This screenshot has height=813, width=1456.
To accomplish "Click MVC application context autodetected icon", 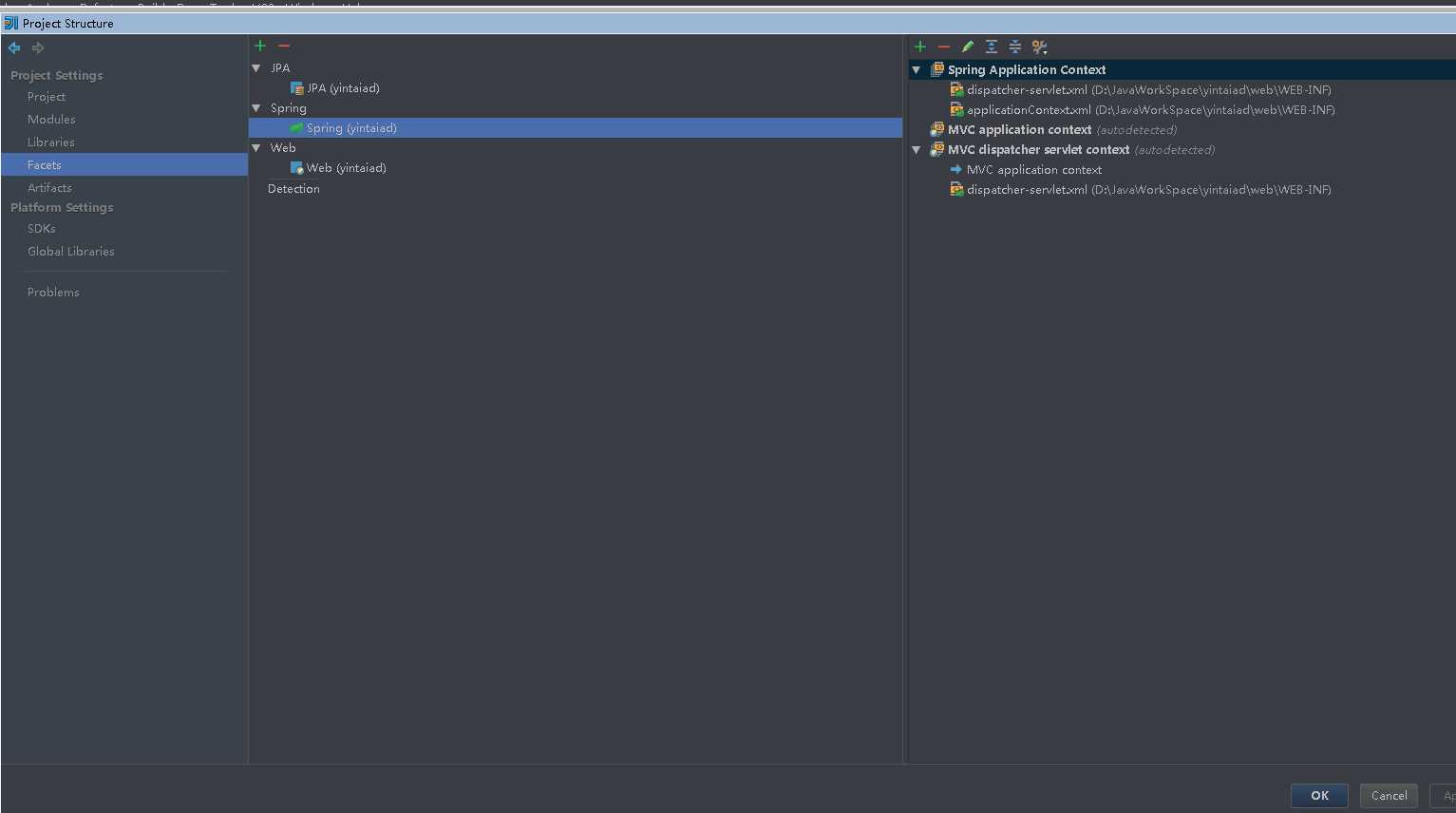I will [937, 129].
